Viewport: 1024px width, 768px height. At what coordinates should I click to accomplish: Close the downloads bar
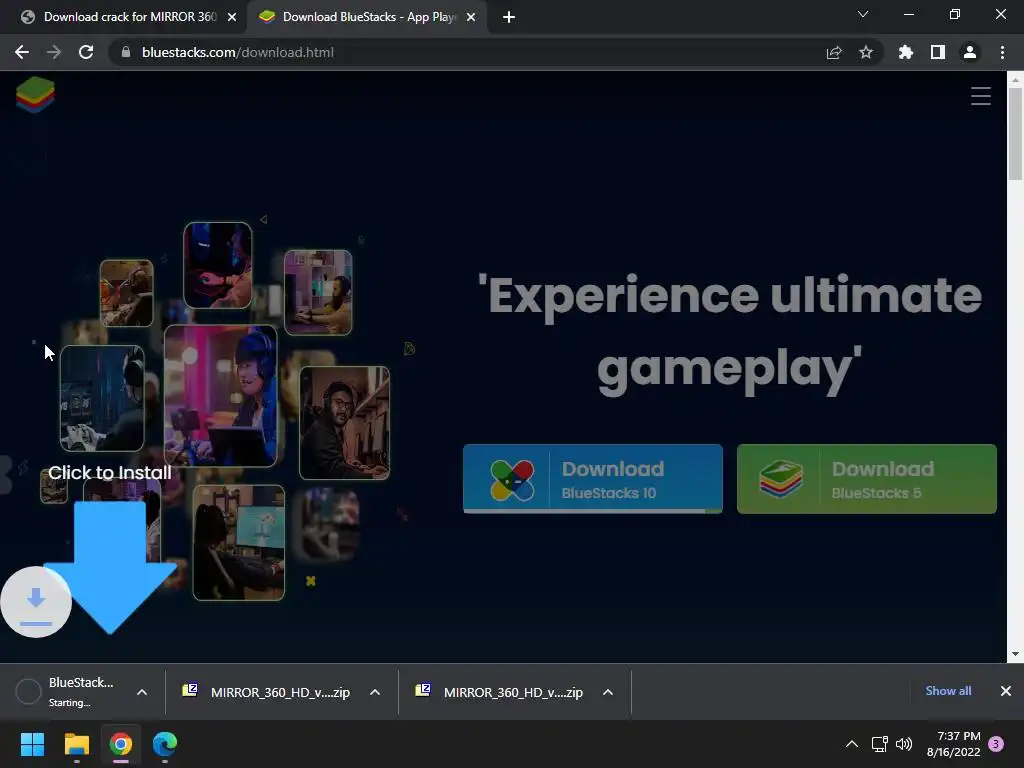(1006, 691)
